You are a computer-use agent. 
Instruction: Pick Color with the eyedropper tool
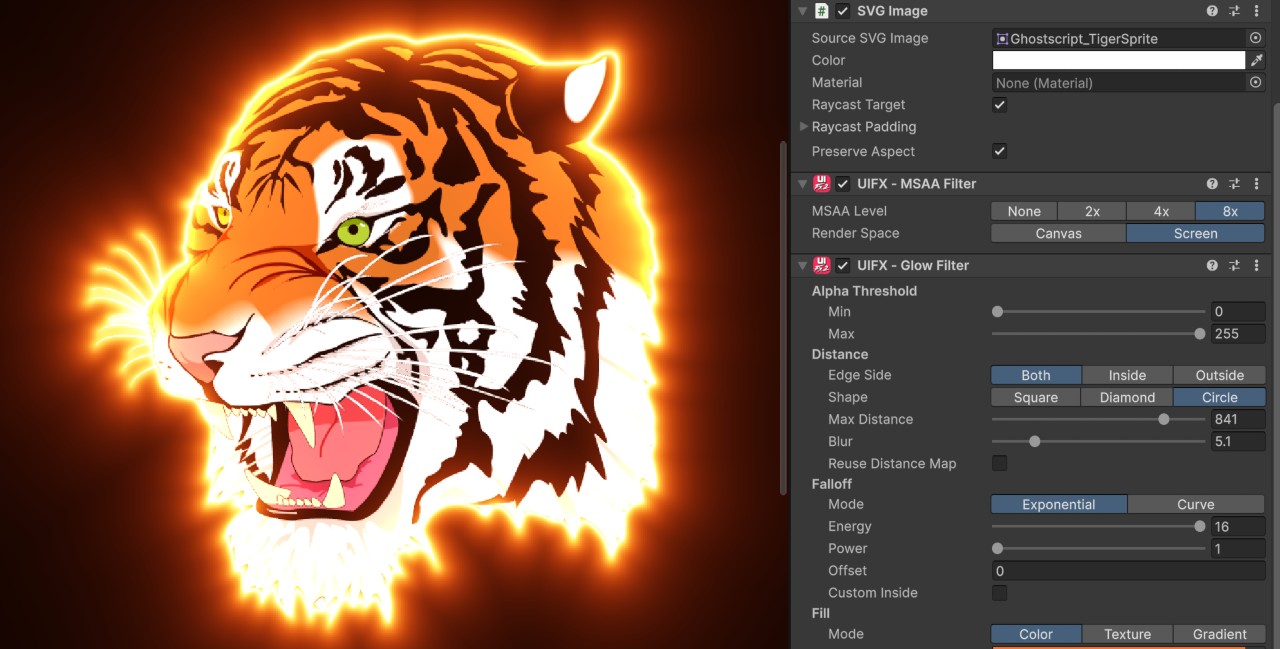[x=1256, y=60]
